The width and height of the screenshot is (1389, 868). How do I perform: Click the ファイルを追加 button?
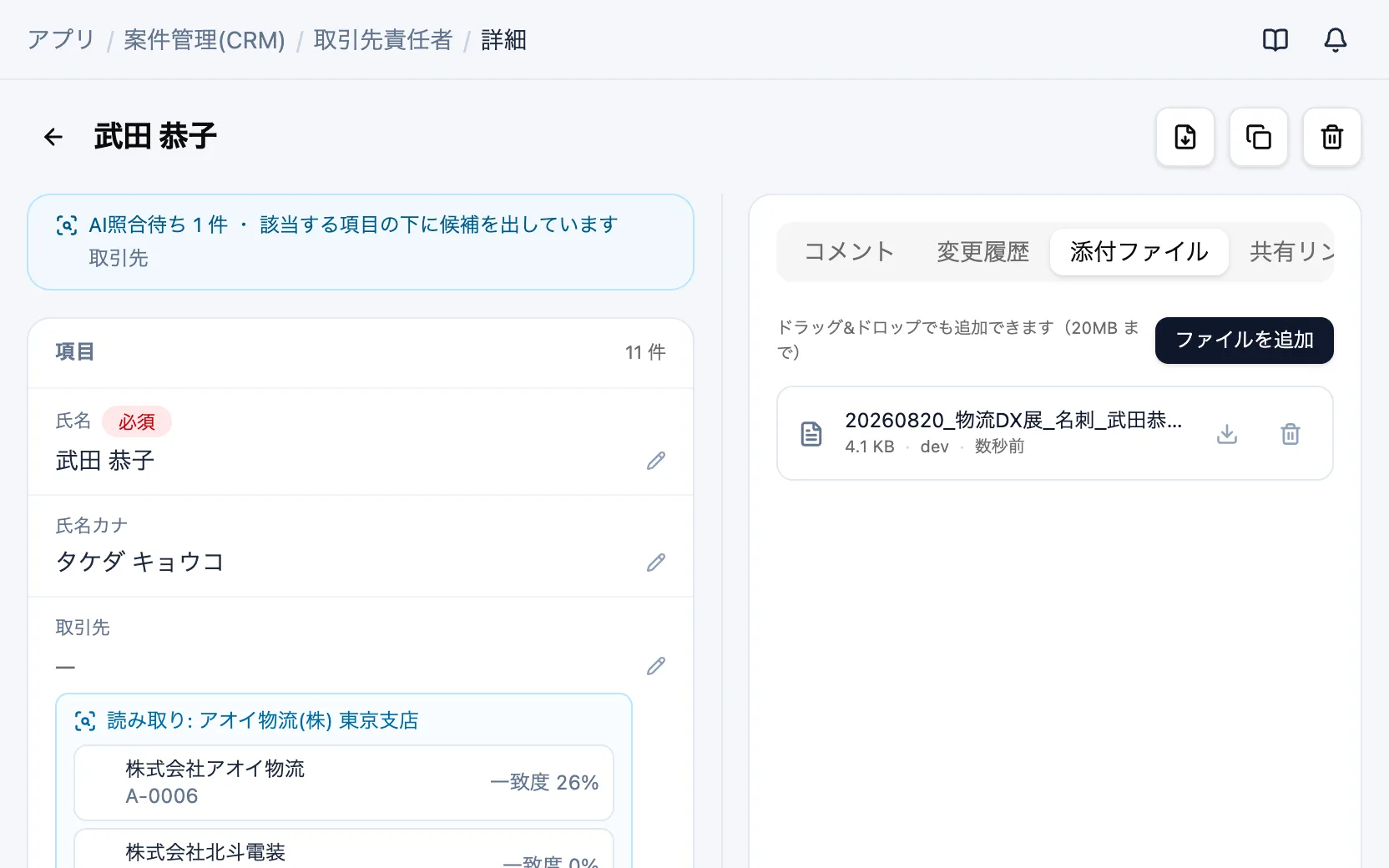(1245, 341)
